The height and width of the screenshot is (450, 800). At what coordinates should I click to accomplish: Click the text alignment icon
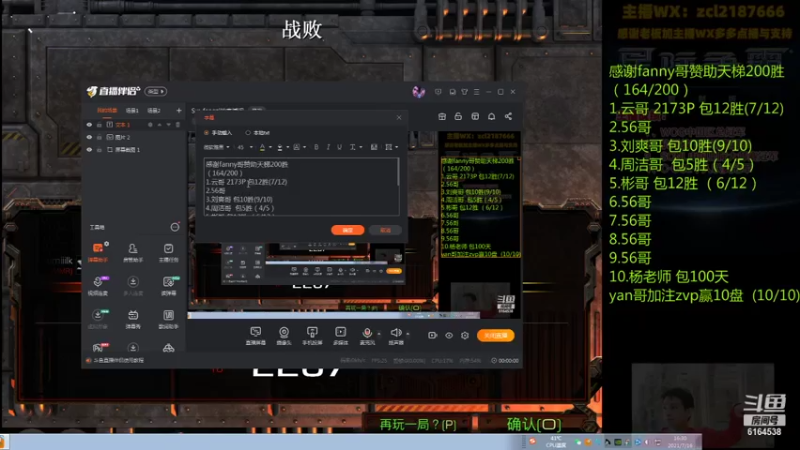pos(374,147)
